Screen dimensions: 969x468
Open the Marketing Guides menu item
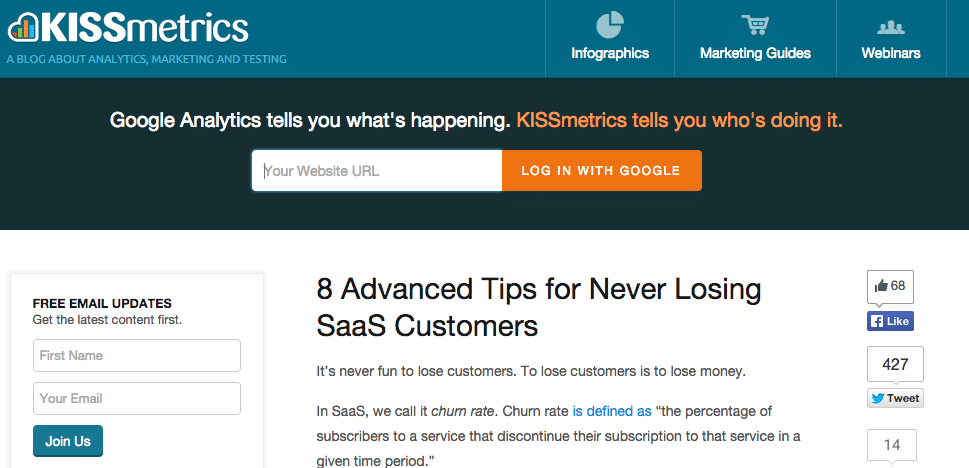pyautogui.click(x=755, y=53)
